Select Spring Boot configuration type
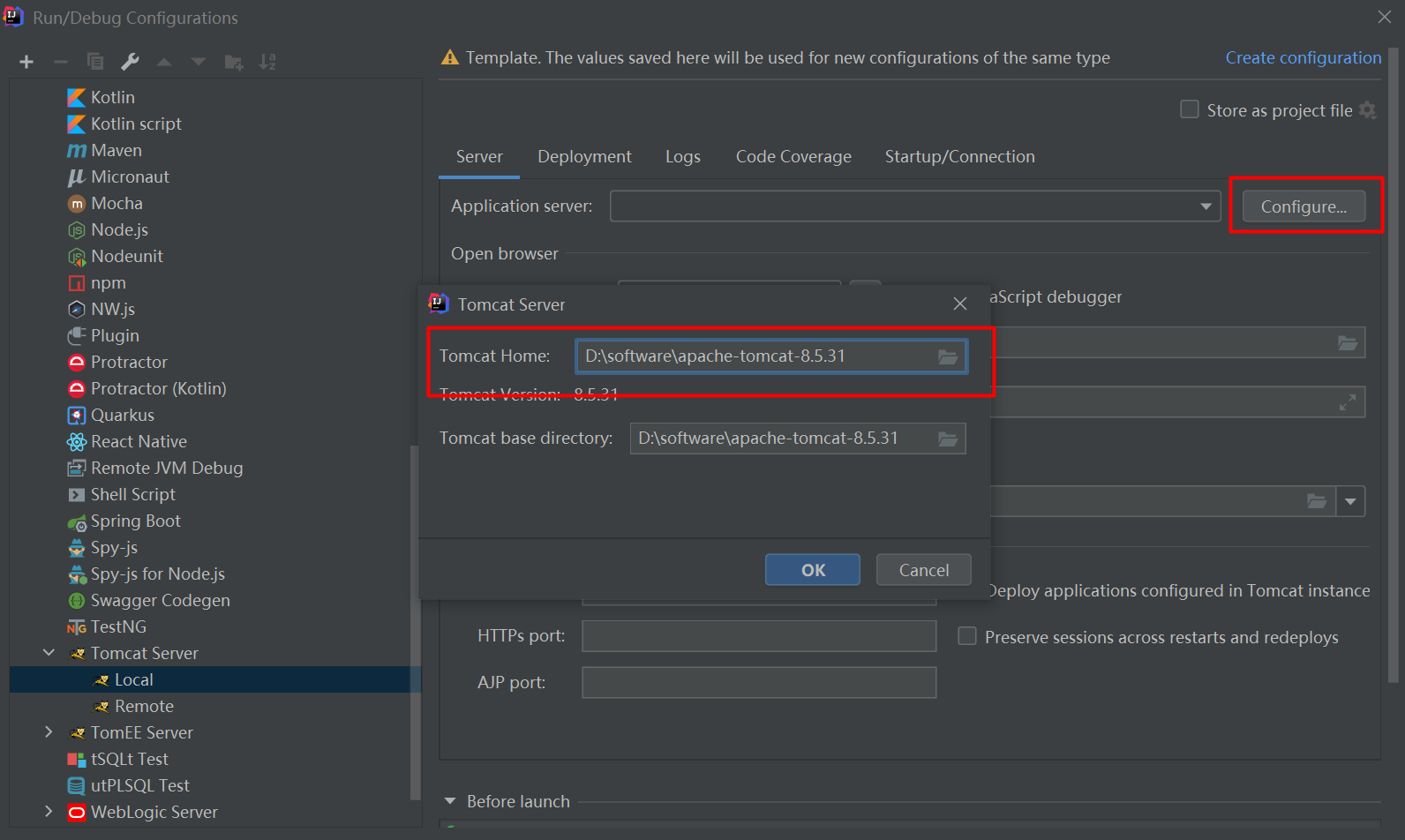This screenshot has width=1405, height=840. point(135,521)
